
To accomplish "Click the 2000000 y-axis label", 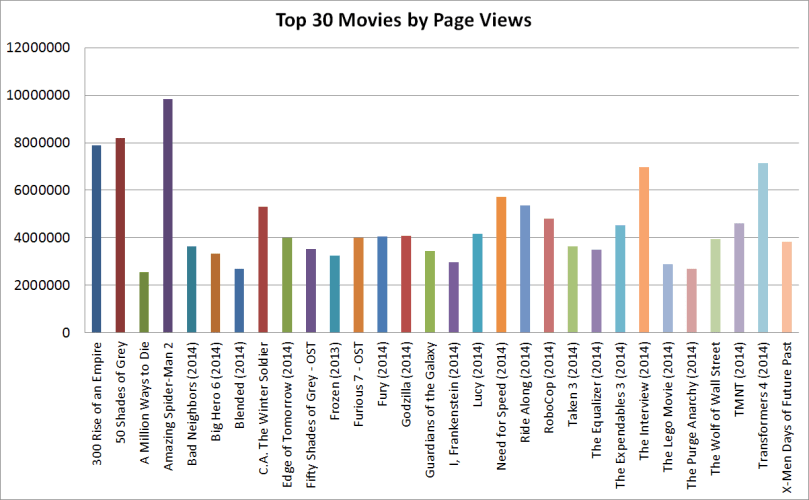I will click(42, 285).
